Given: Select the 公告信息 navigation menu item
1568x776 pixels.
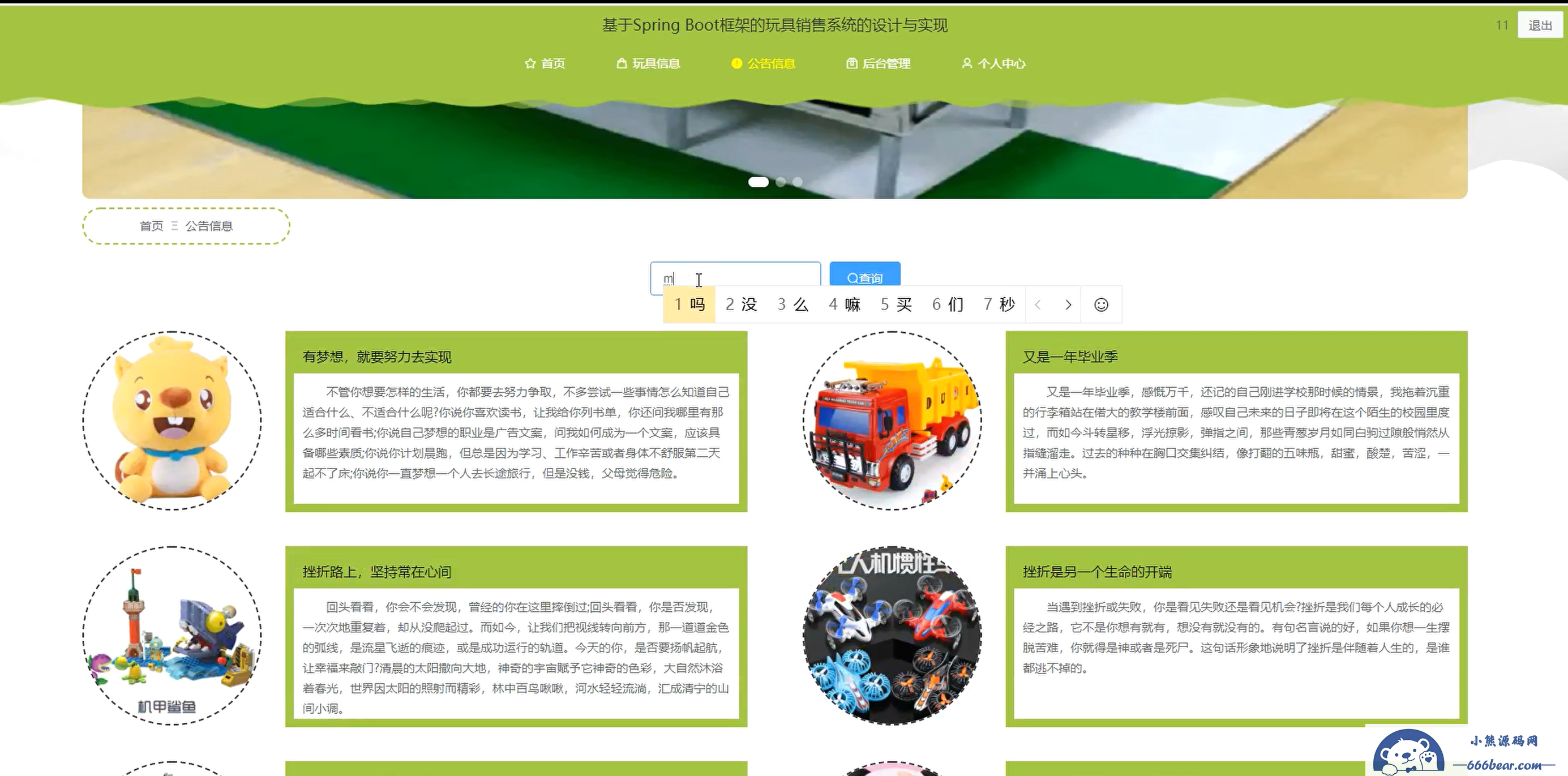Looking at the screenshot, I should (x=763, y=63).
